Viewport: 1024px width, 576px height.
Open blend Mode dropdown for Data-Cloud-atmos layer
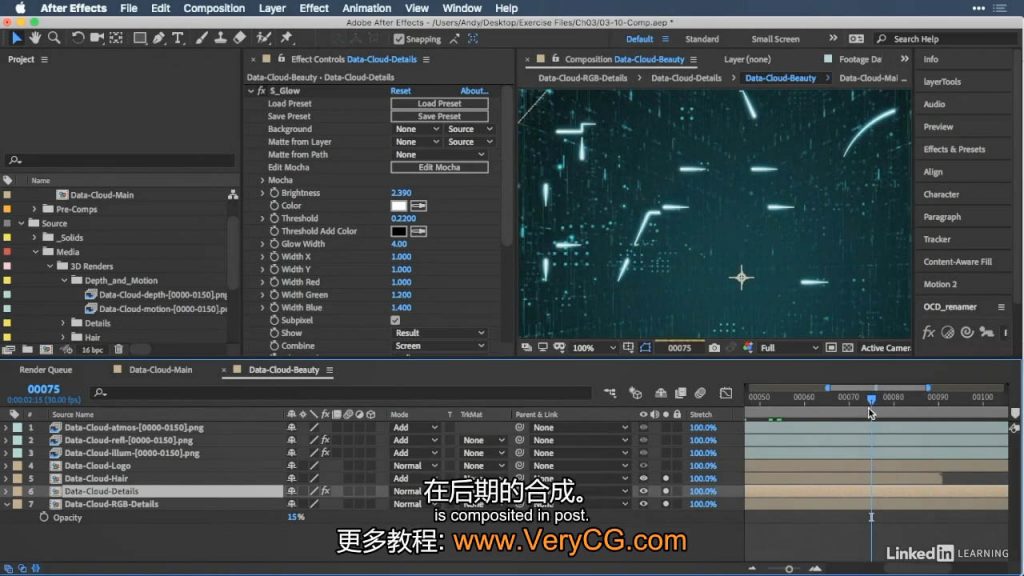click(x=415, y=428)
